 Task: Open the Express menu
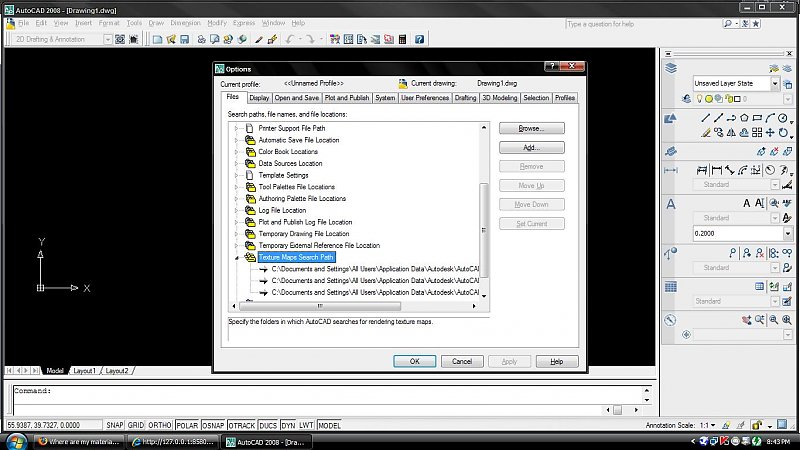point(244,23)
